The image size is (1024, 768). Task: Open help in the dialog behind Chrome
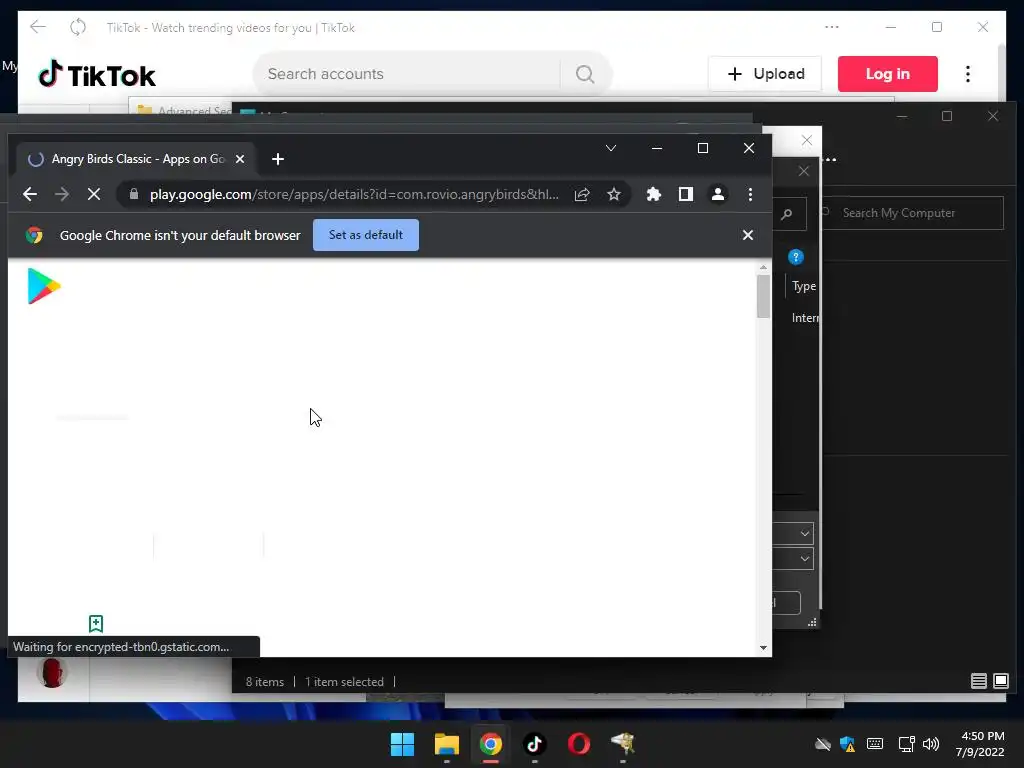795,257
